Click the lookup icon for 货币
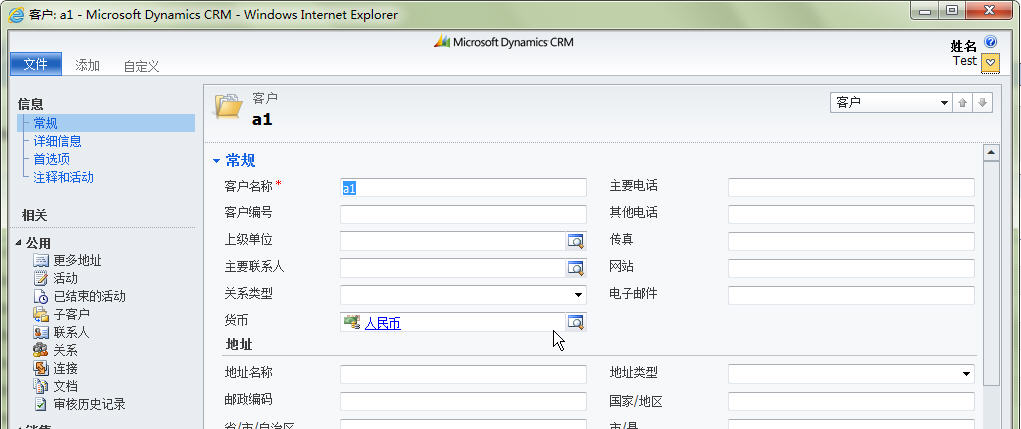Screen dimensions: 1021x429 click(x=576, y=322)
